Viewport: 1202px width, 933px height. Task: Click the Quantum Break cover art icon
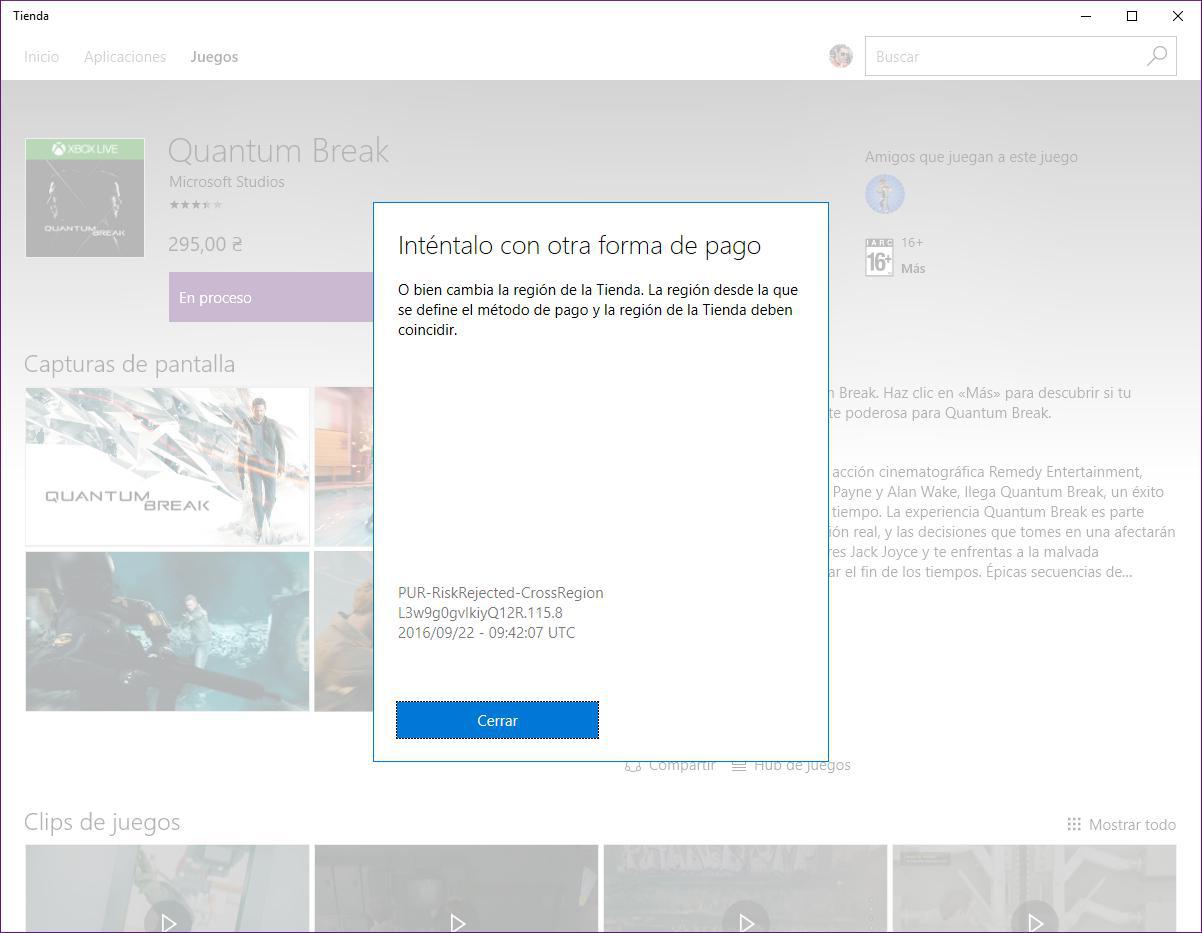85,197
